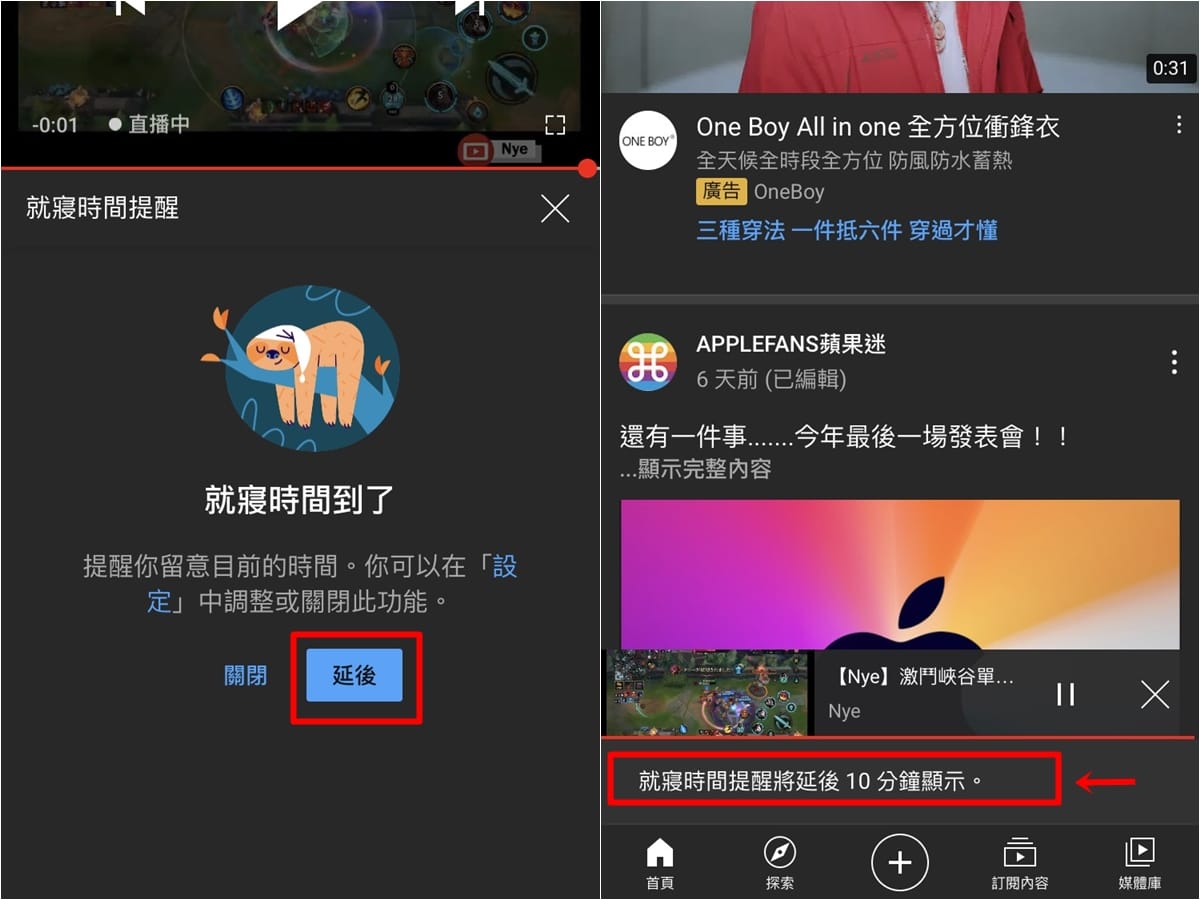Open the OneBoy channel avatar

[647, 140]
